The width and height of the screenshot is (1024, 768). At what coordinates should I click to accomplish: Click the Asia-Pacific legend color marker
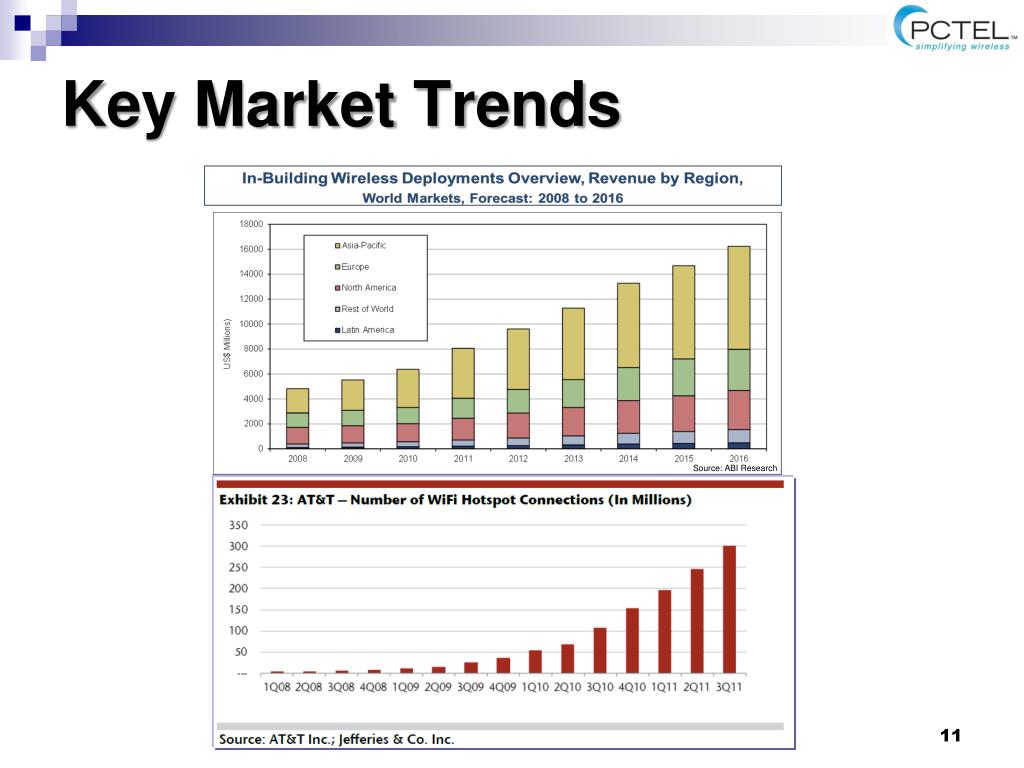337,246
